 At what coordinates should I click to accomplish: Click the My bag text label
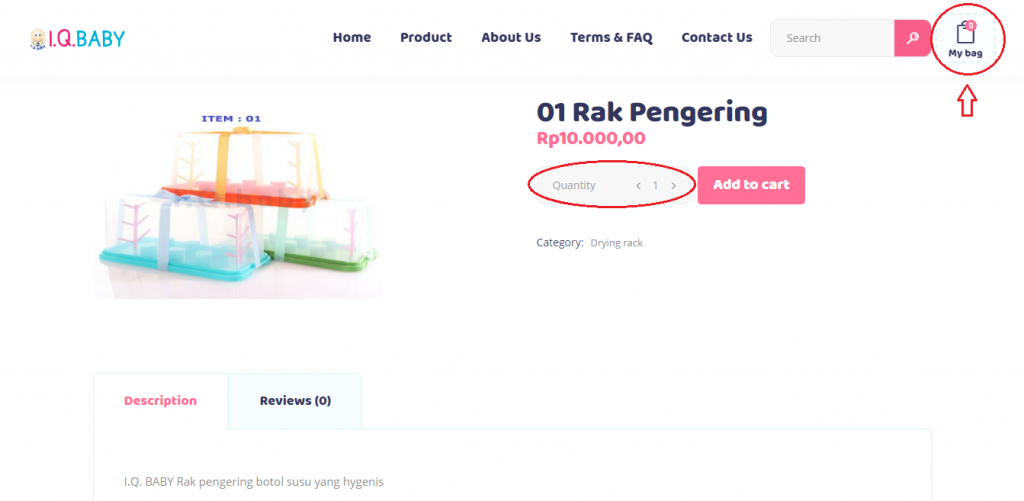[965, 53]
